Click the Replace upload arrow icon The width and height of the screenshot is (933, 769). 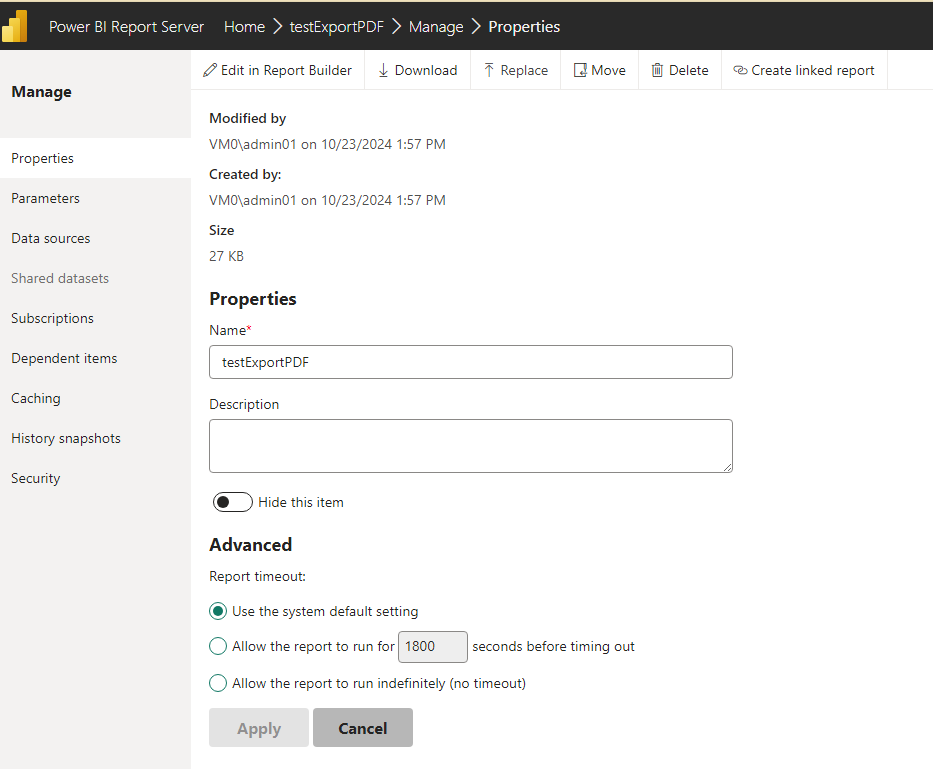click(489, 70)
